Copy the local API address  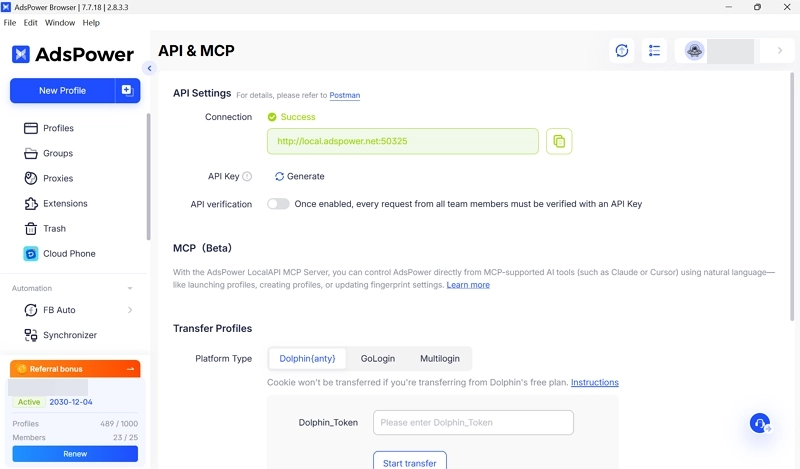(x=559, y=141)
